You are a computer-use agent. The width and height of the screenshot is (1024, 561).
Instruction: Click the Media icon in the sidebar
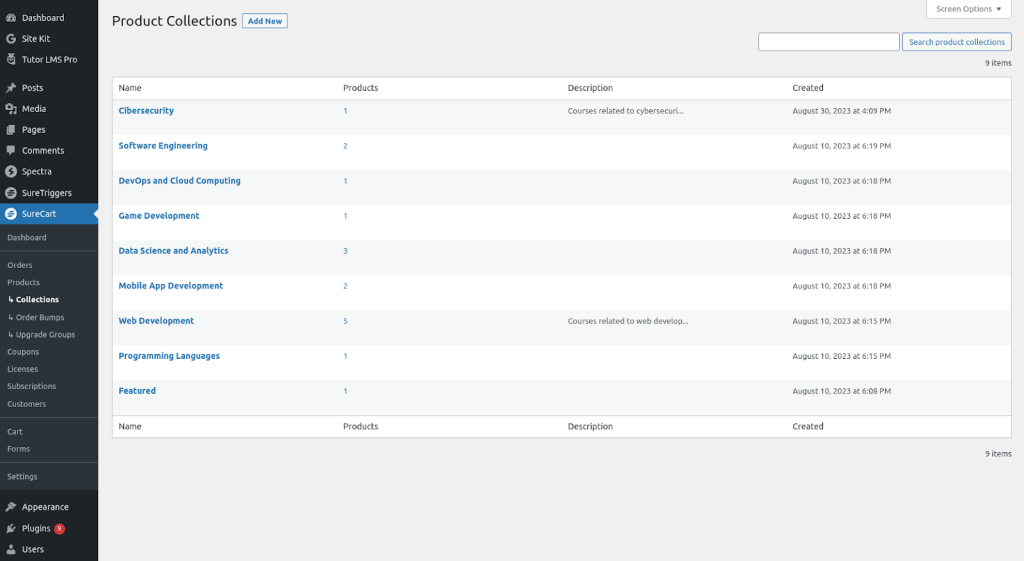pyautogui.click(x=11, y=109)
